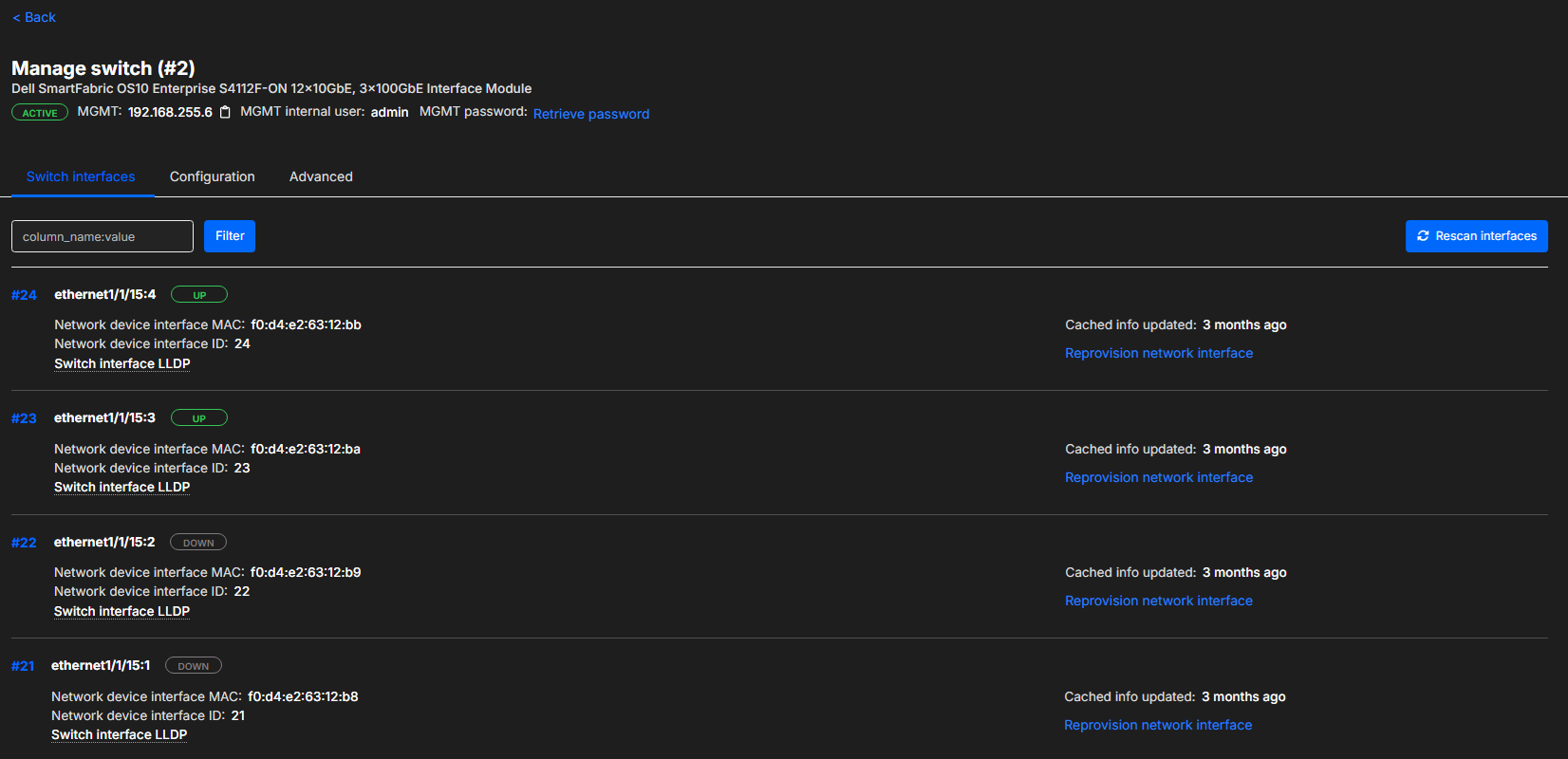
Task: Reprovision network interface for ethernet1/1/15:4
Action: 1158,353
